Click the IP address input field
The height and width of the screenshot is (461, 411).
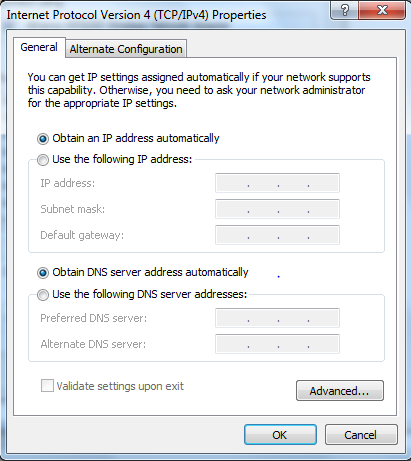(x=277, y=183)
